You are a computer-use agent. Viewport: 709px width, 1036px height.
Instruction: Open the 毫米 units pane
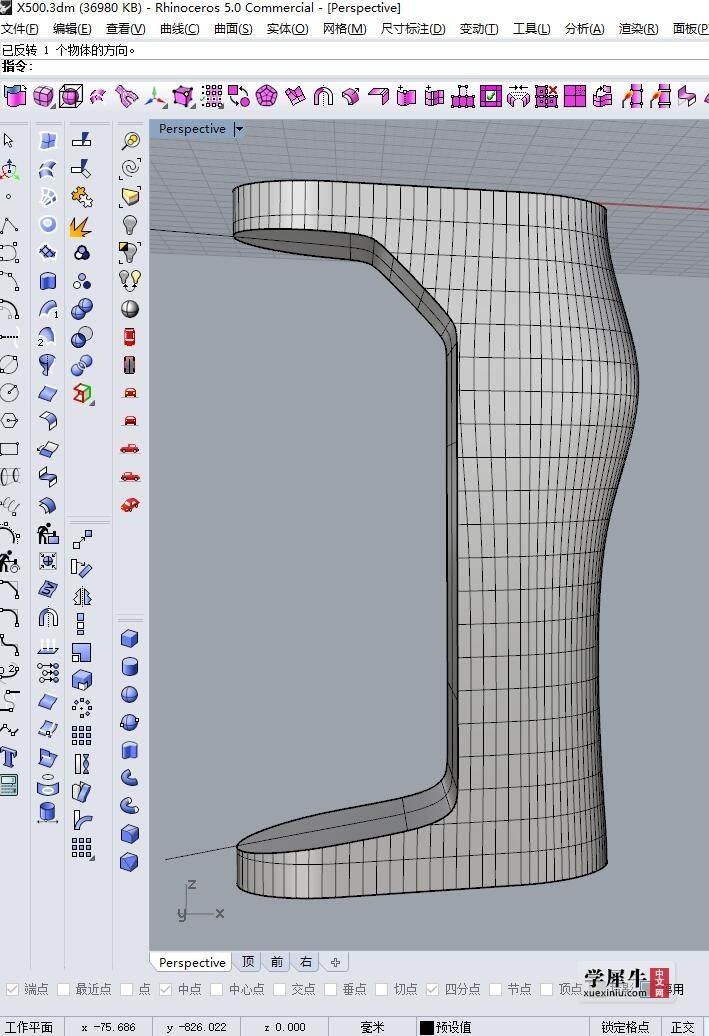[x=372, y=1027]
